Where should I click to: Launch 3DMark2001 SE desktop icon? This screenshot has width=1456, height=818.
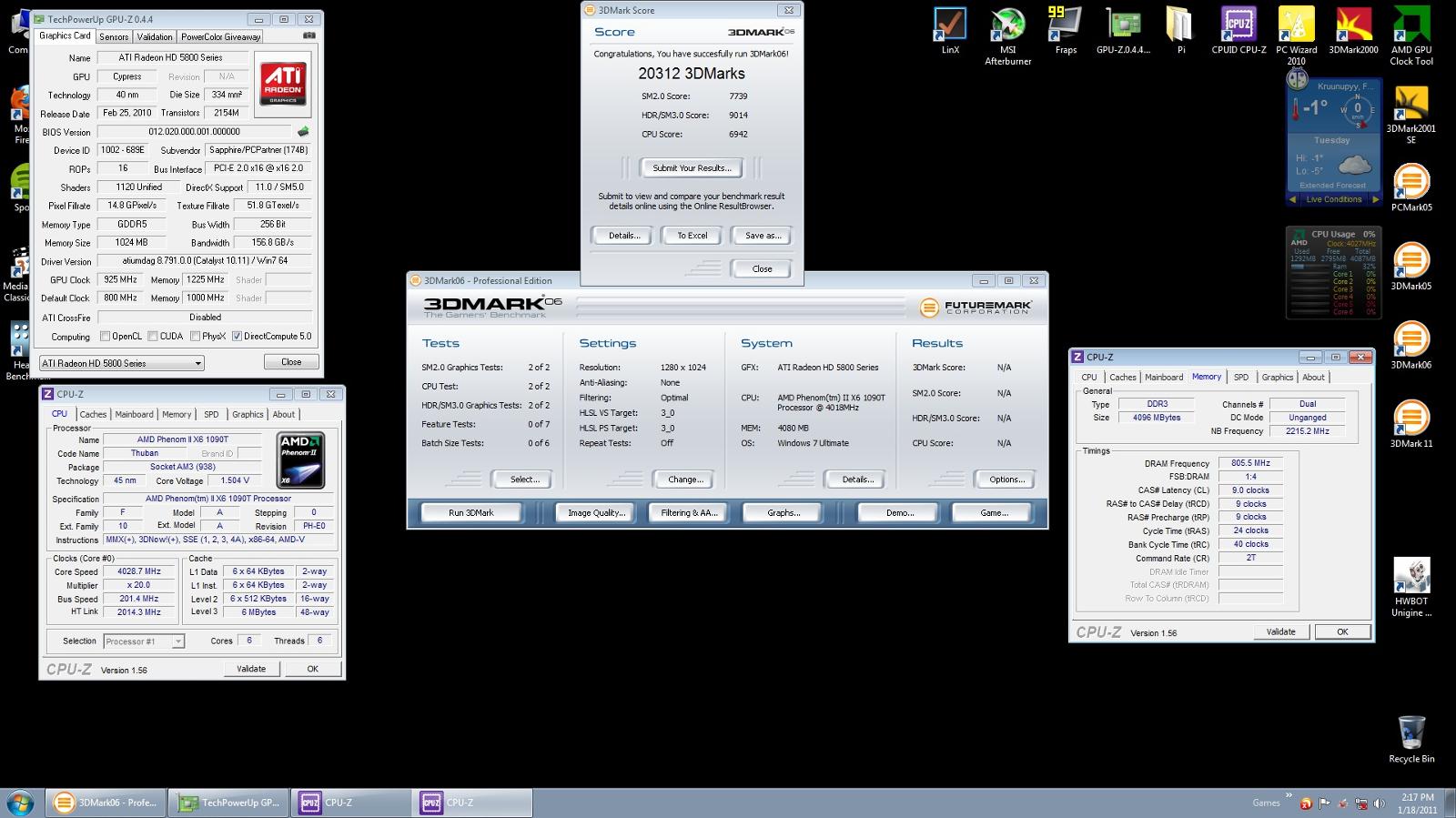[1411, 115]
